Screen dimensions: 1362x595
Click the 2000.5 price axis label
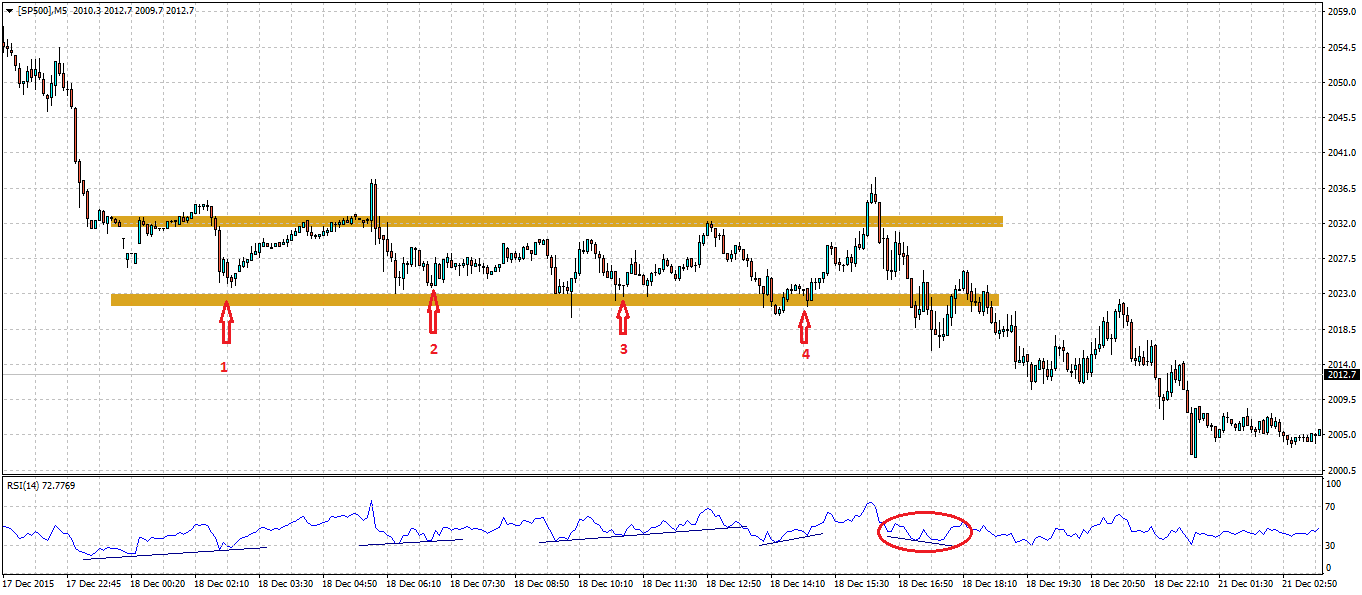click(x=1340, y=470)
